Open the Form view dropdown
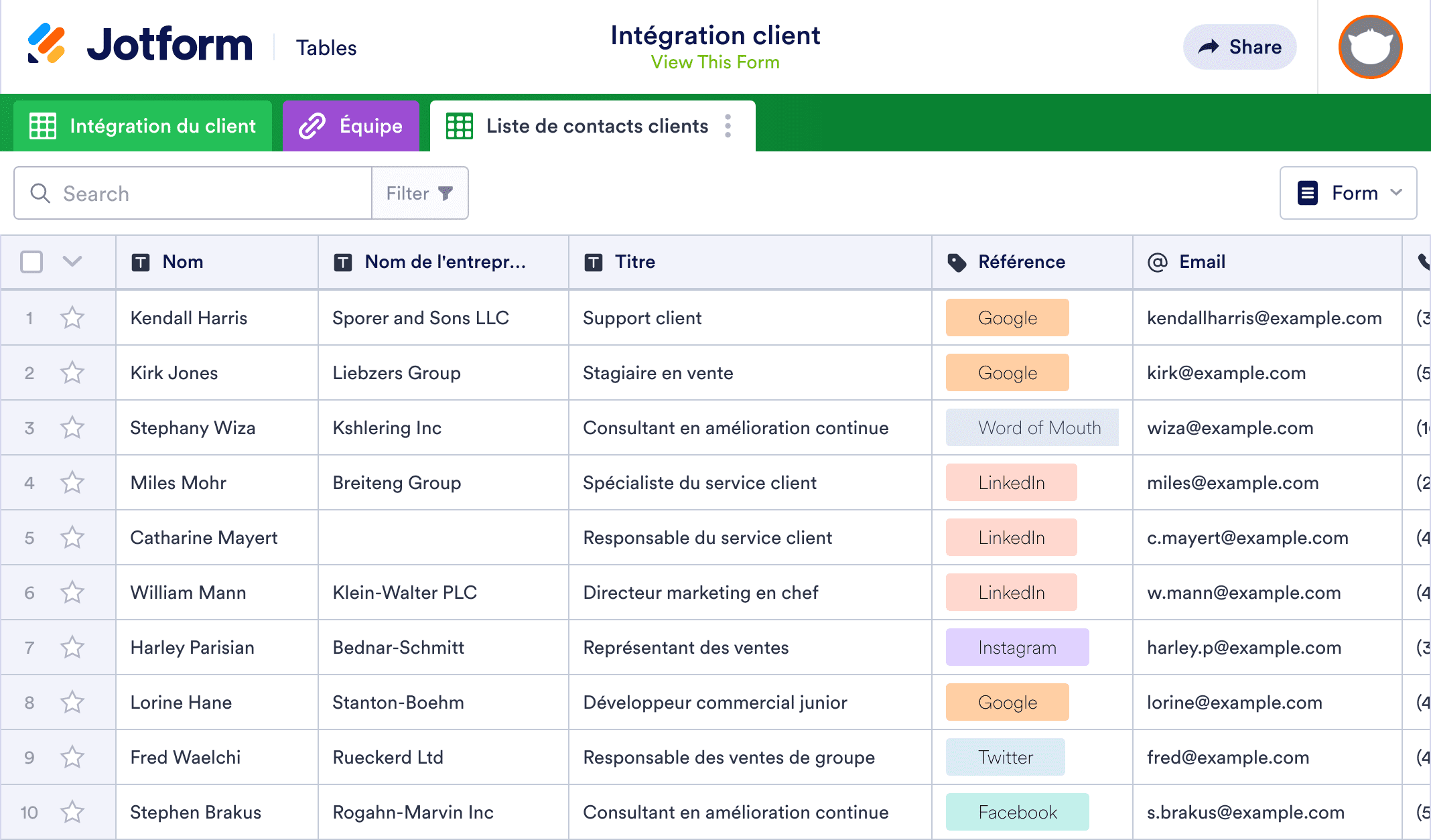The image size is (1431, 840). [1348, 193]
